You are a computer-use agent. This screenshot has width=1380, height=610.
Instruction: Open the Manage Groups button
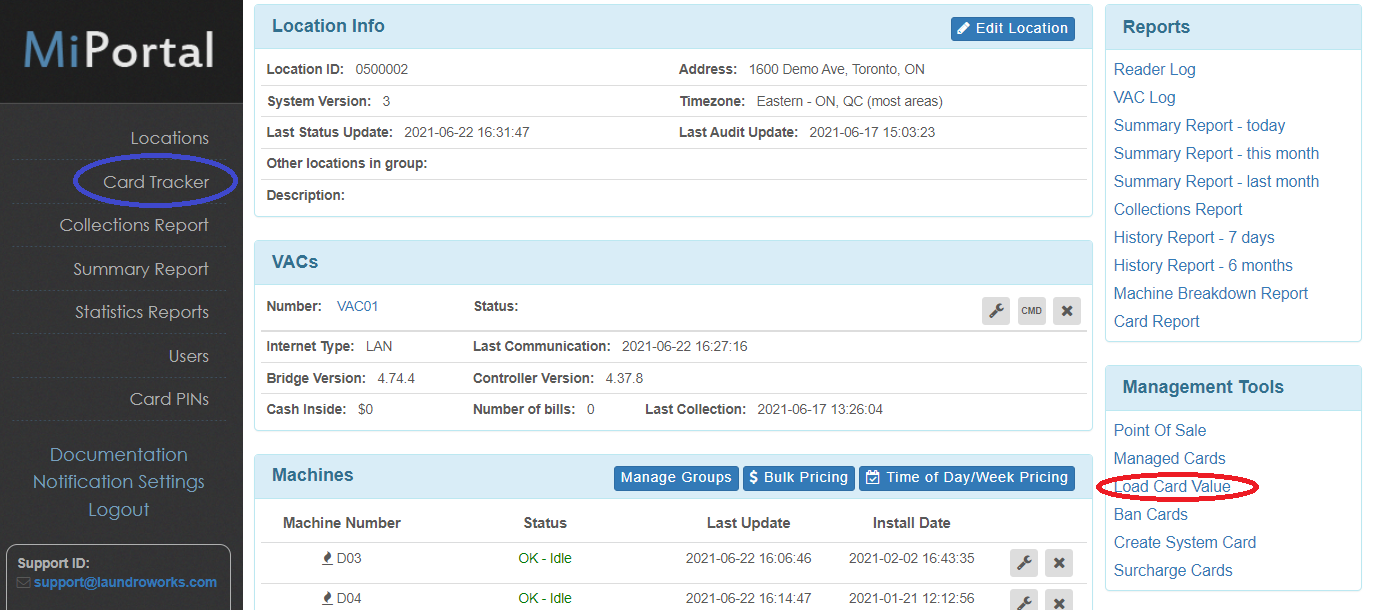[x=676, y=478]
